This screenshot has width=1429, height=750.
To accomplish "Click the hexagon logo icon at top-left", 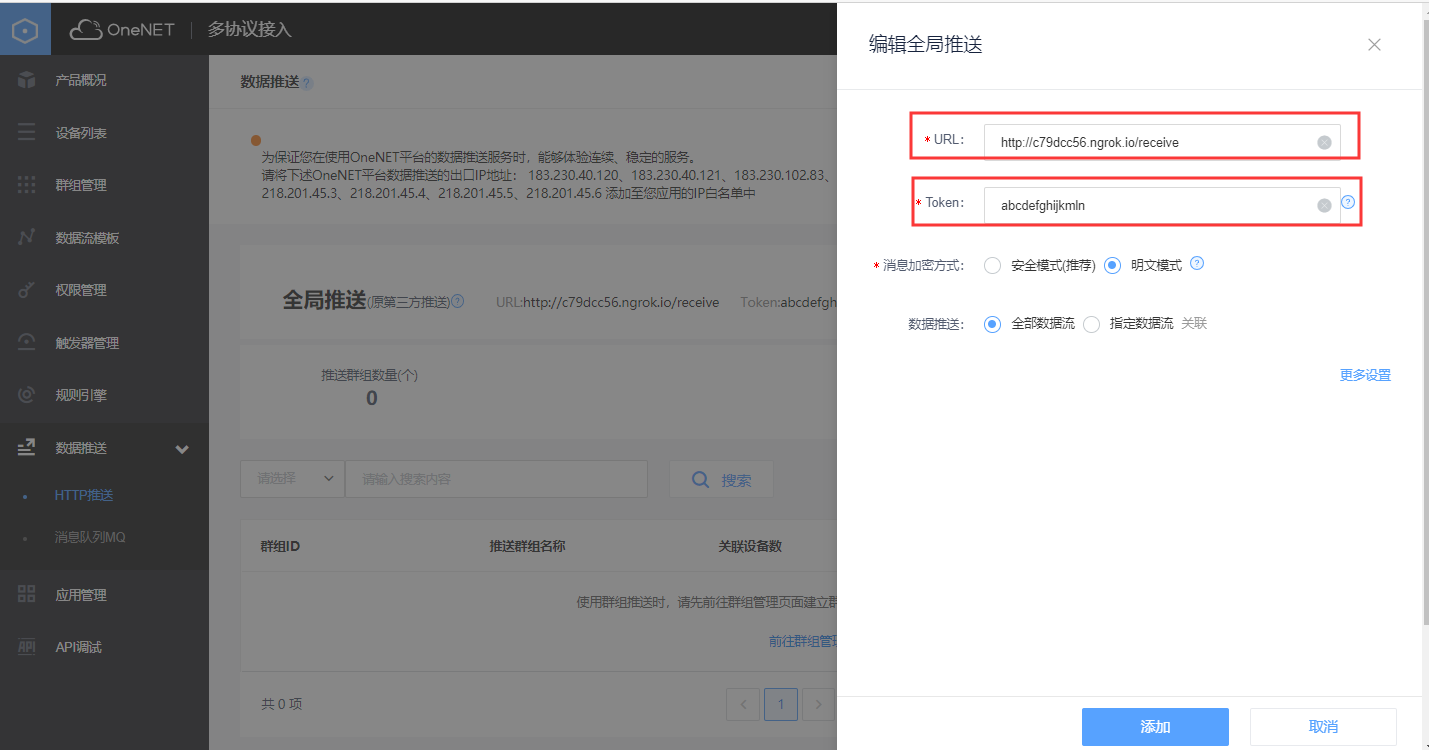I will tap(24, 29).
